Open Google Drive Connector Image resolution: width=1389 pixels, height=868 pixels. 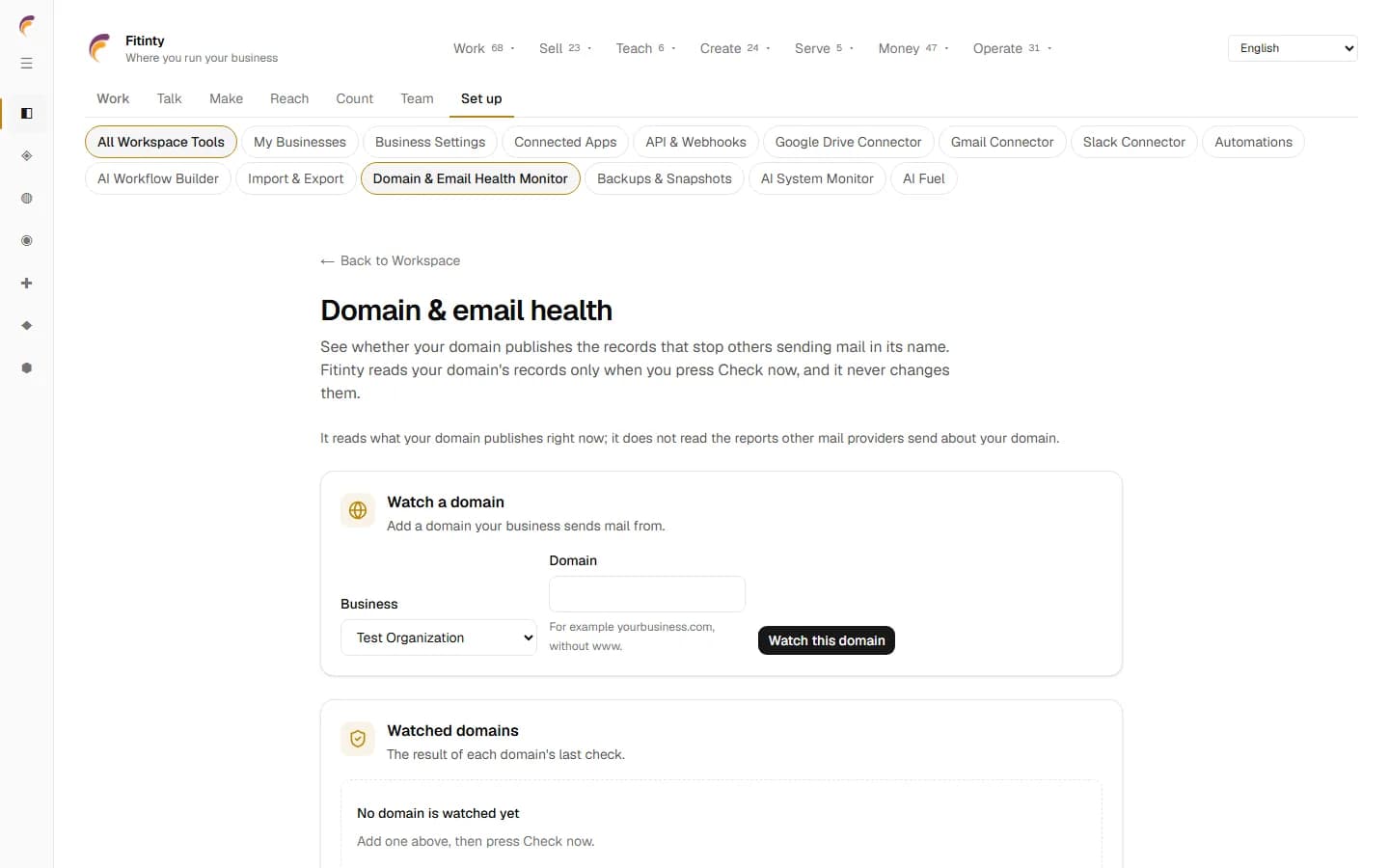point(849,142)
